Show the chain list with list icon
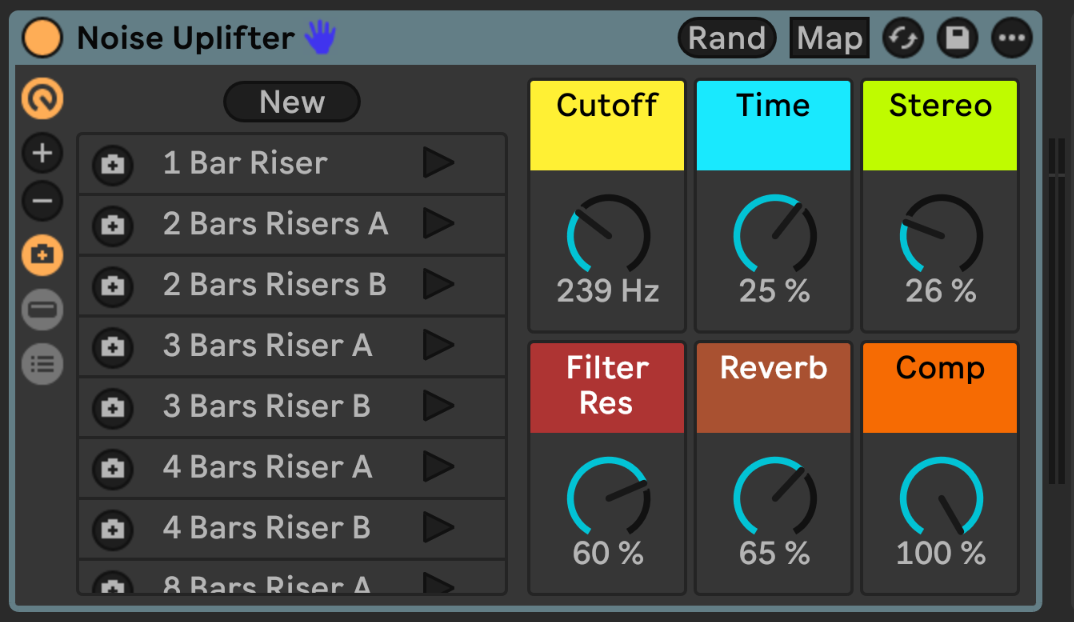The width and height of the screenshot is (1074, 622). [42, 364]
